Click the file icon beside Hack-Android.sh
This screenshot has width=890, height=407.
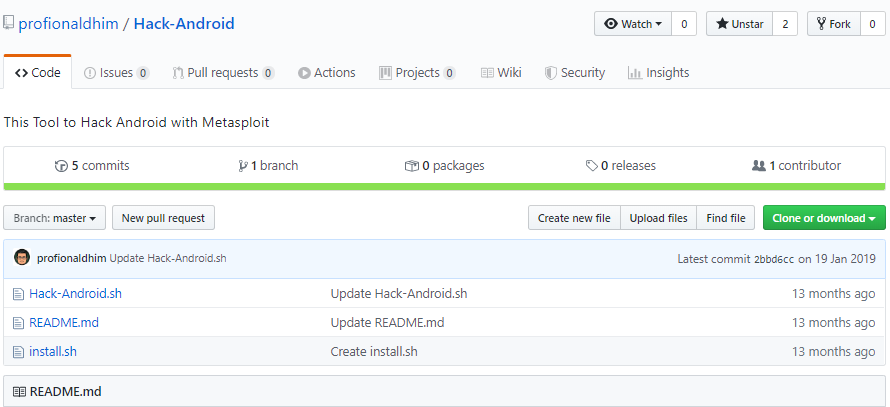click(19, 294)
